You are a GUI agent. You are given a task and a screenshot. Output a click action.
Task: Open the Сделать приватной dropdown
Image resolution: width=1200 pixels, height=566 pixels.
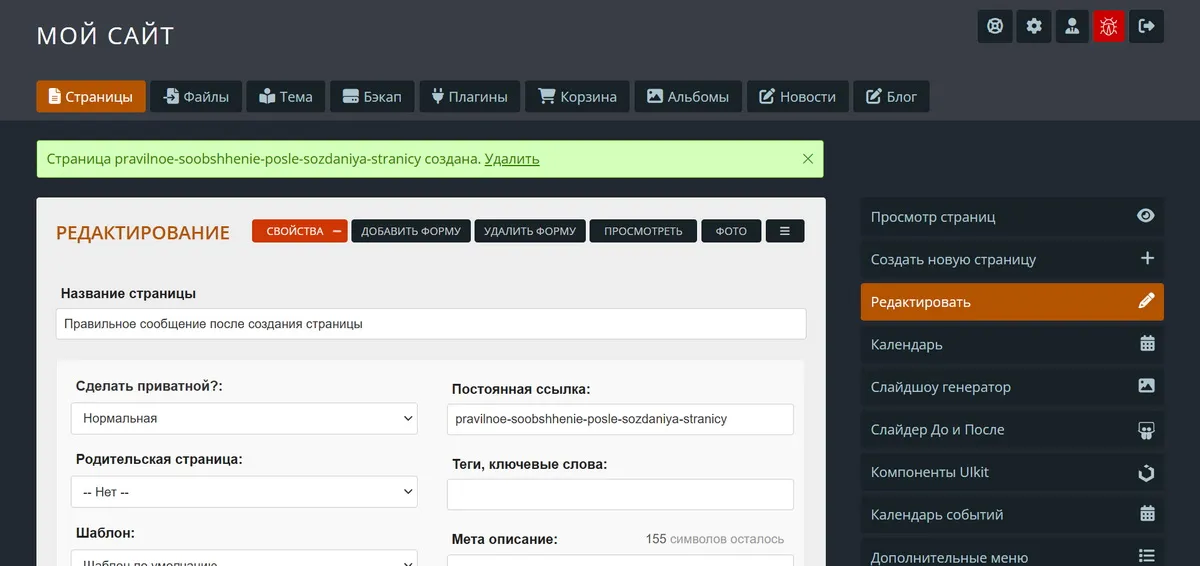[x=244, y=418]
